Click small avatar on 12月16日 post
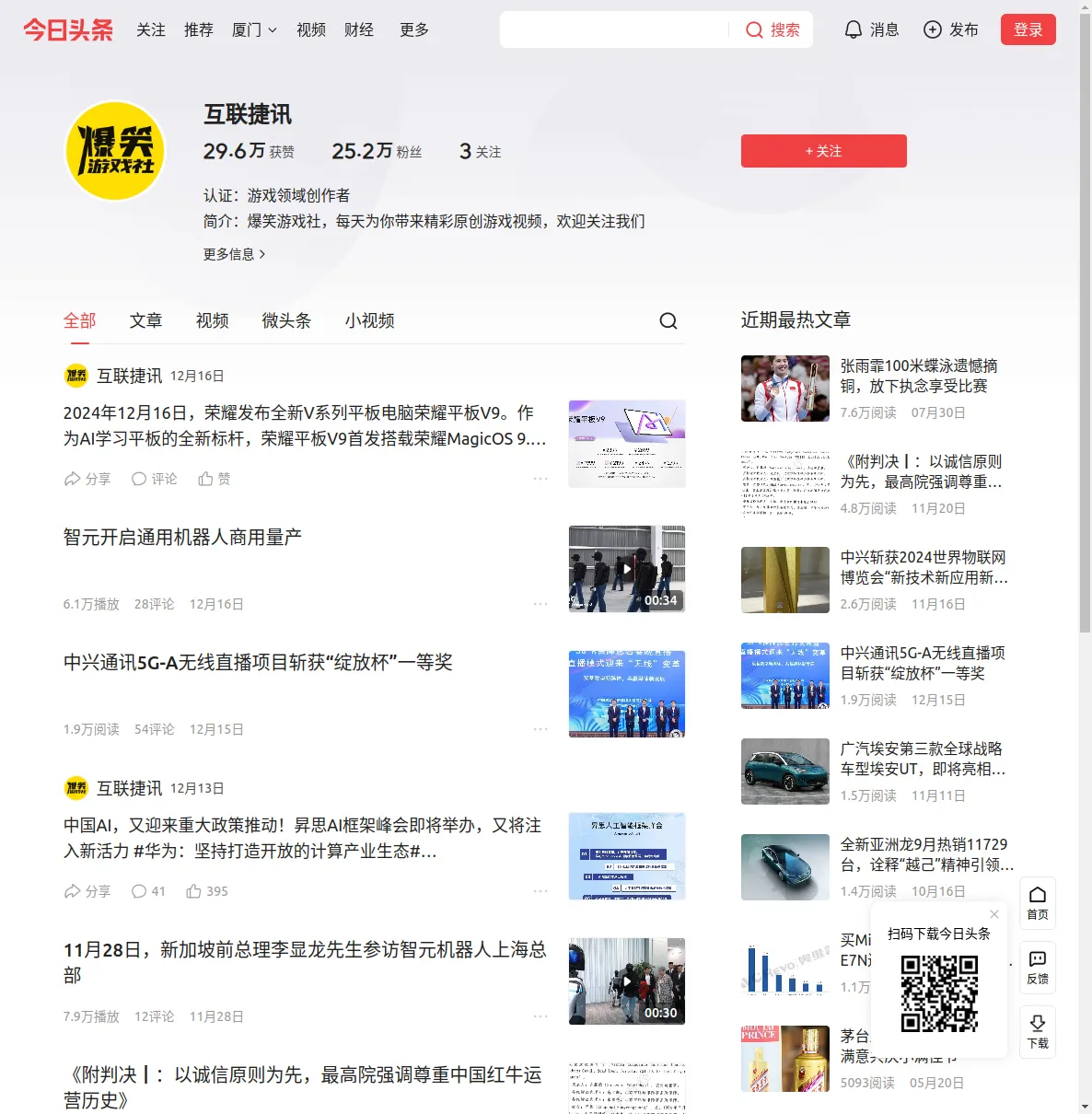 76,376
